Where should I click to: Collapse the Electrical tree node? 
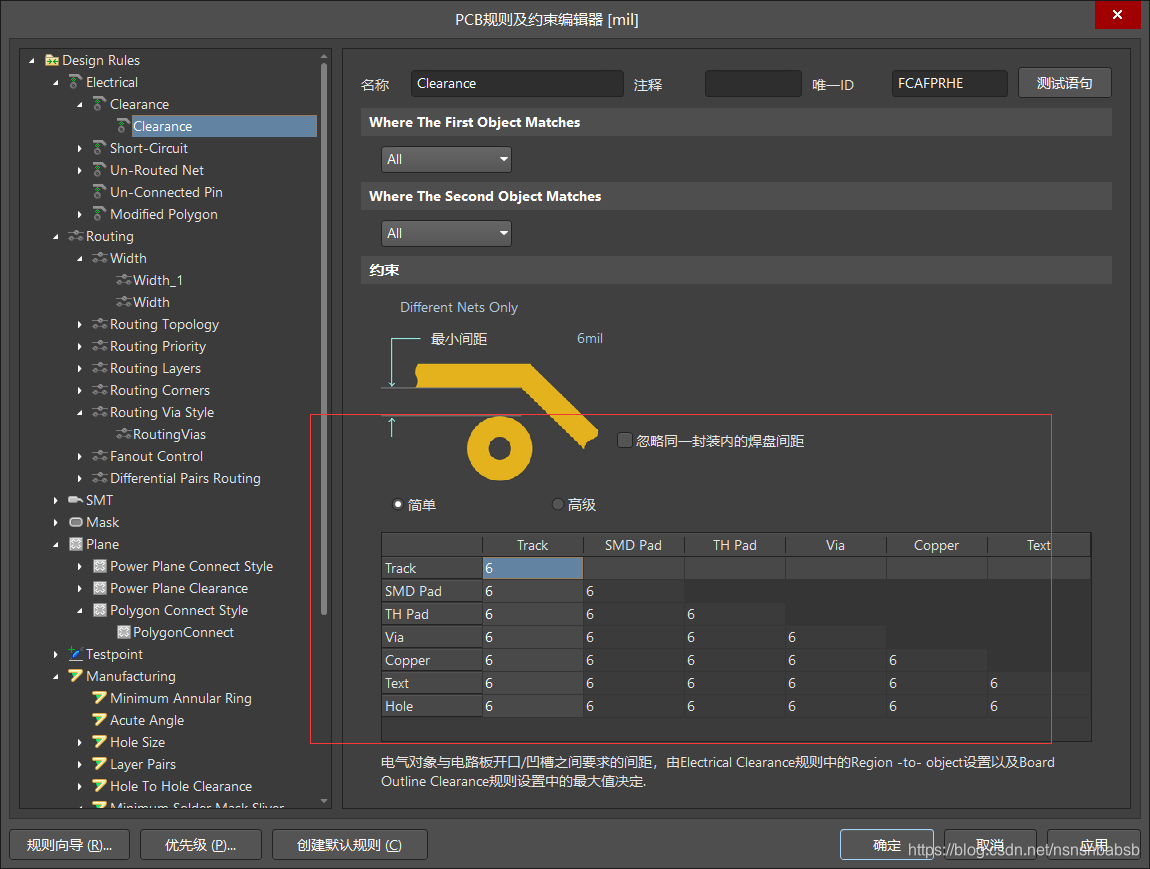tap(55, 82)
